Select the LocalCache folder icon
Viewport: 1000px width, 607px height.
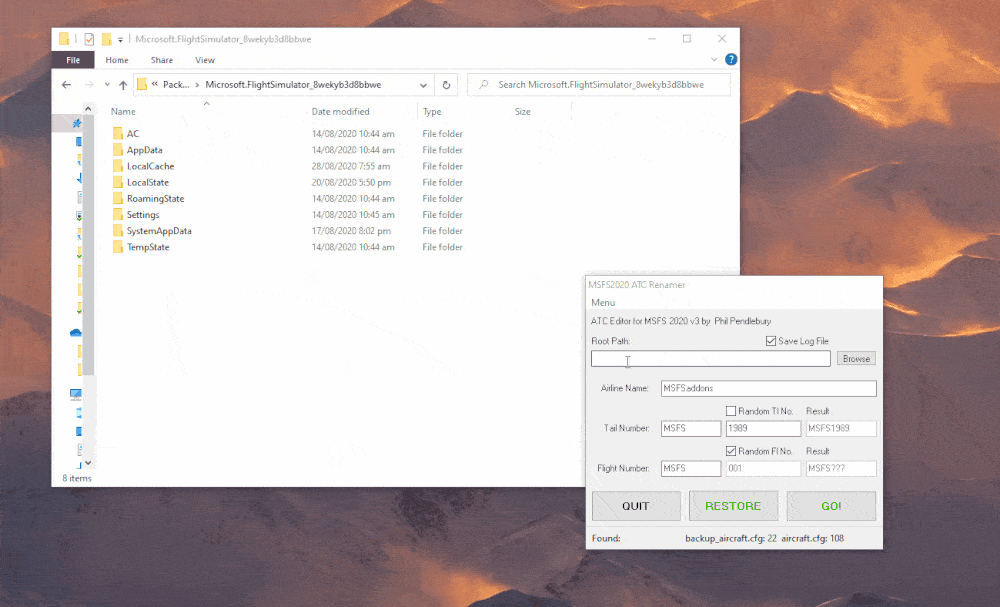(118, 166)
